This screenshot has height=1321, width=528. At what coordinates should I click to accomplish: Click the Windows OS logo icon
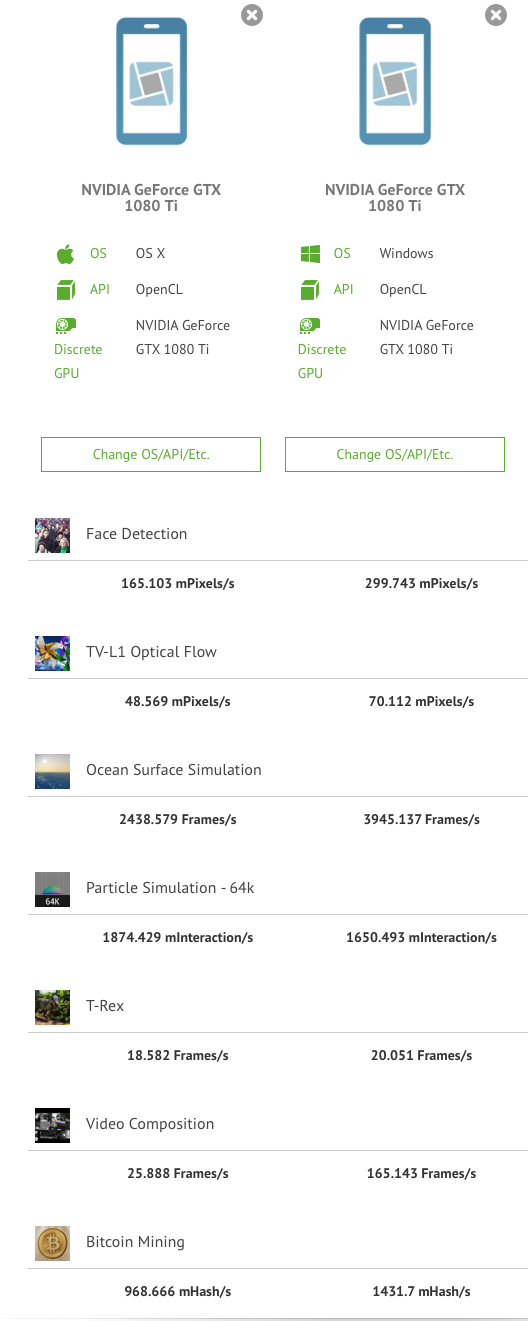310,254
